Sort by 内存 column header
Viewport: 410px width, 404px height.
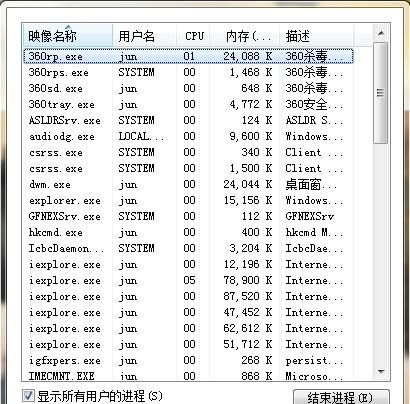click(x=244, y=36)
